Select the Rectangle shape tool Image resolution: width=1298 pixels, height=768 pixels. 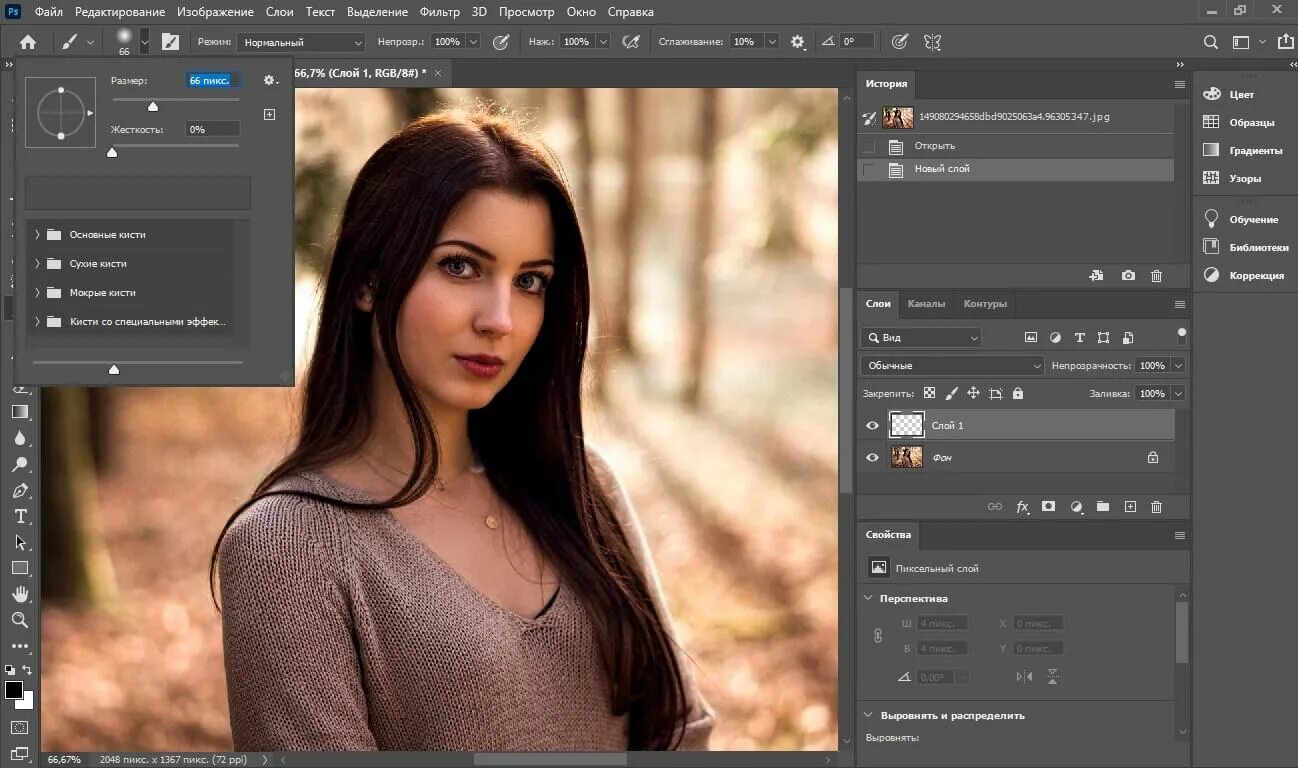(x=20, y=568)
